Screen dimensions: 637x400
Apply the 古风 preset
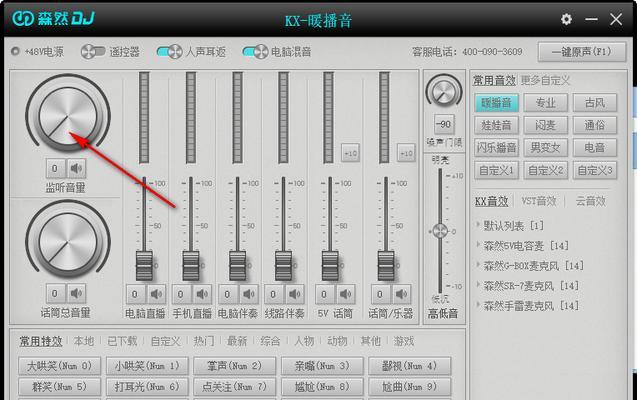pyautogui.click(x=595, y=103)
